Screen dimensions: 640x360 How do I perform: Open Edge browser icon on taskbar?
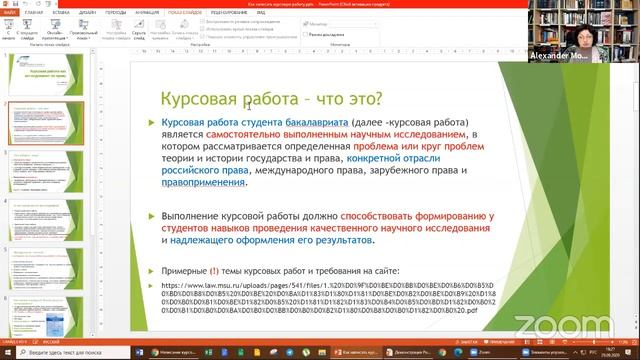(x=458, y=352)
